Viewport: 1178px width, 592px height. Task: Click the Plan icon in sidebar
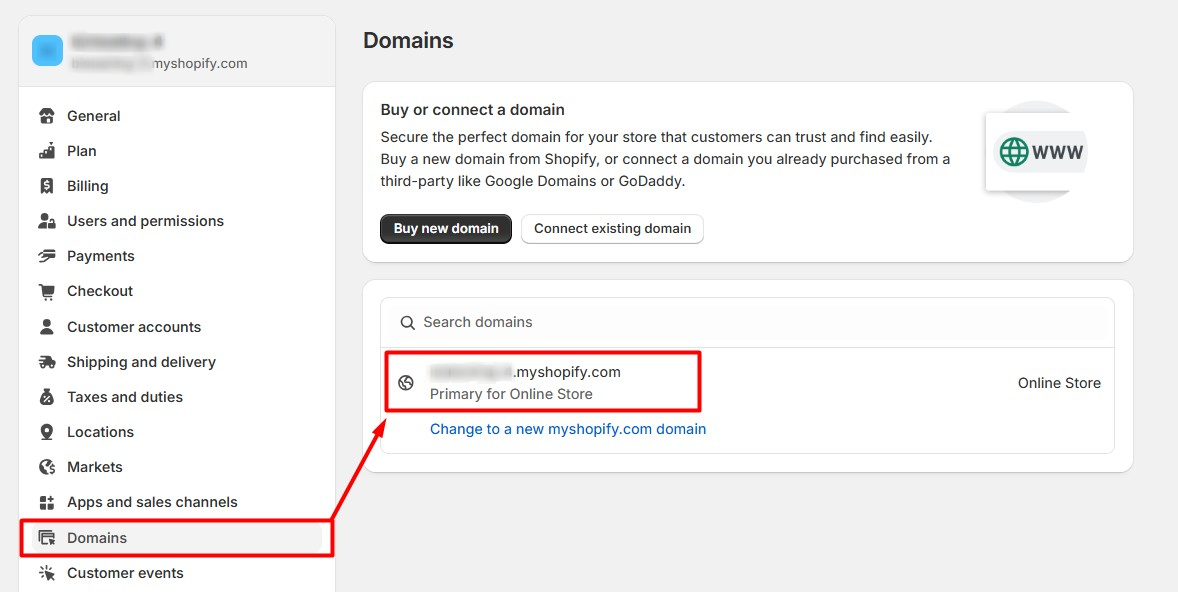coord(47,151)
